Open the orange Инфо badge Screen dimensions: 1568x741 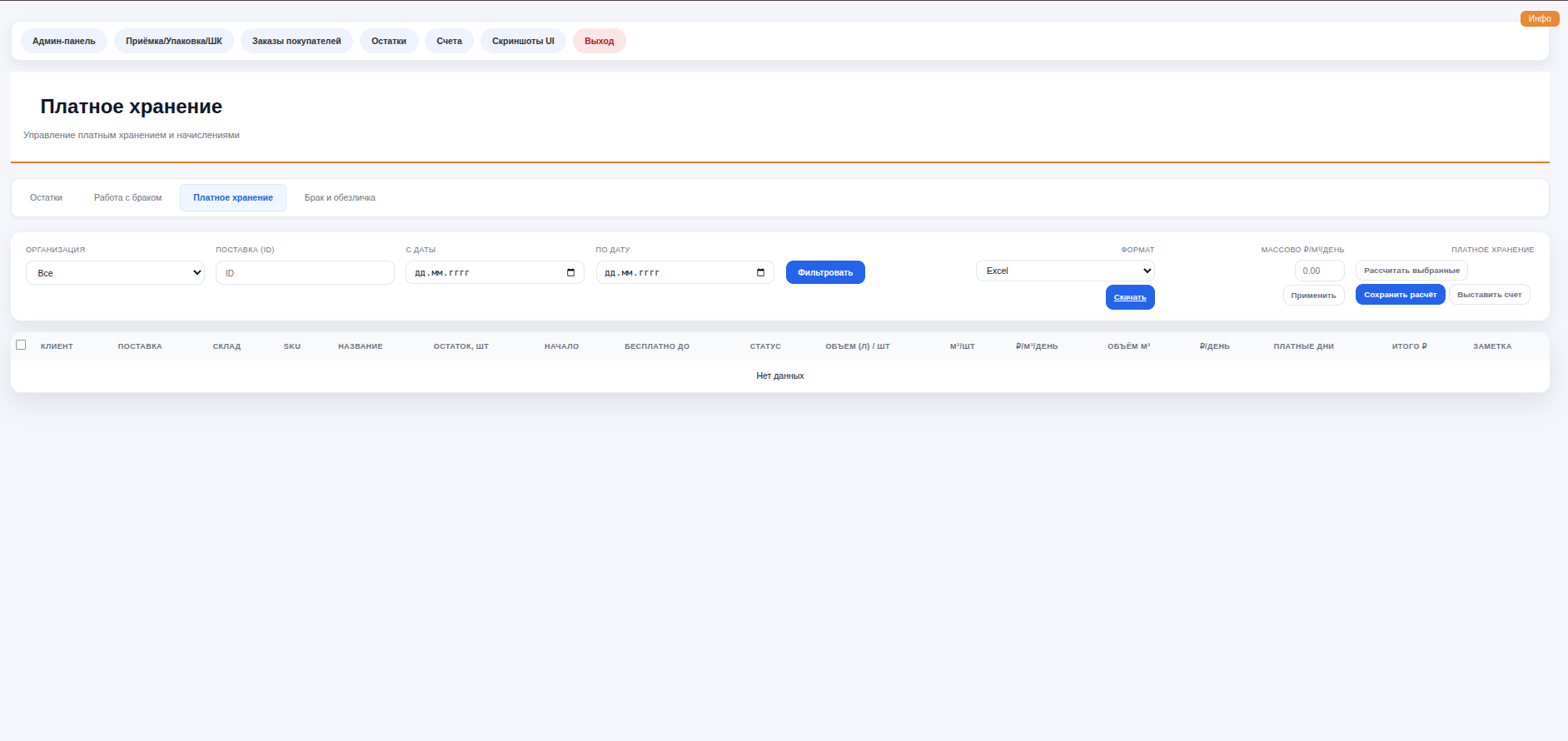point(1539,18)
